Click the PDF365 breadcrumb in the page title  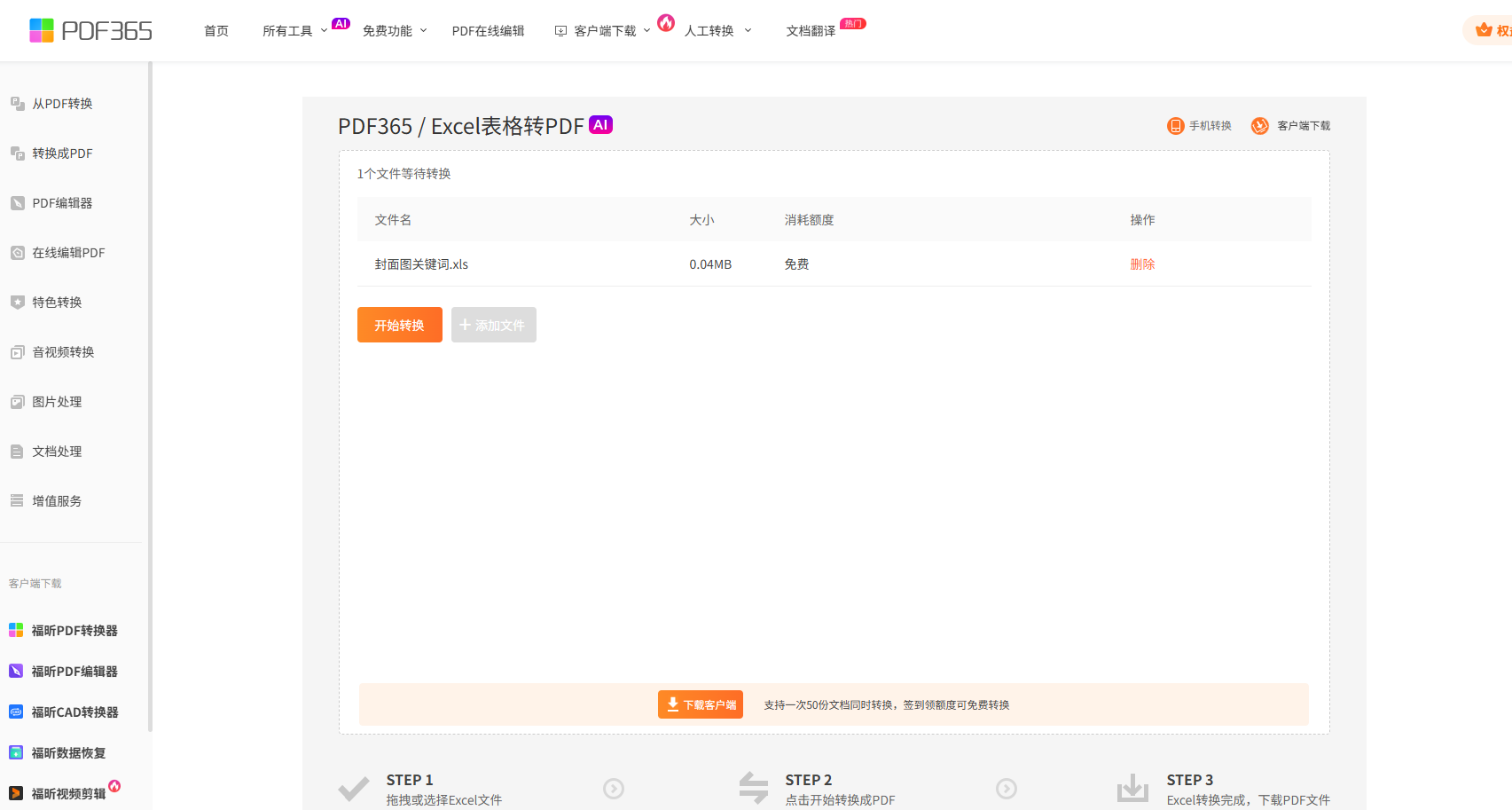(375, 126)
